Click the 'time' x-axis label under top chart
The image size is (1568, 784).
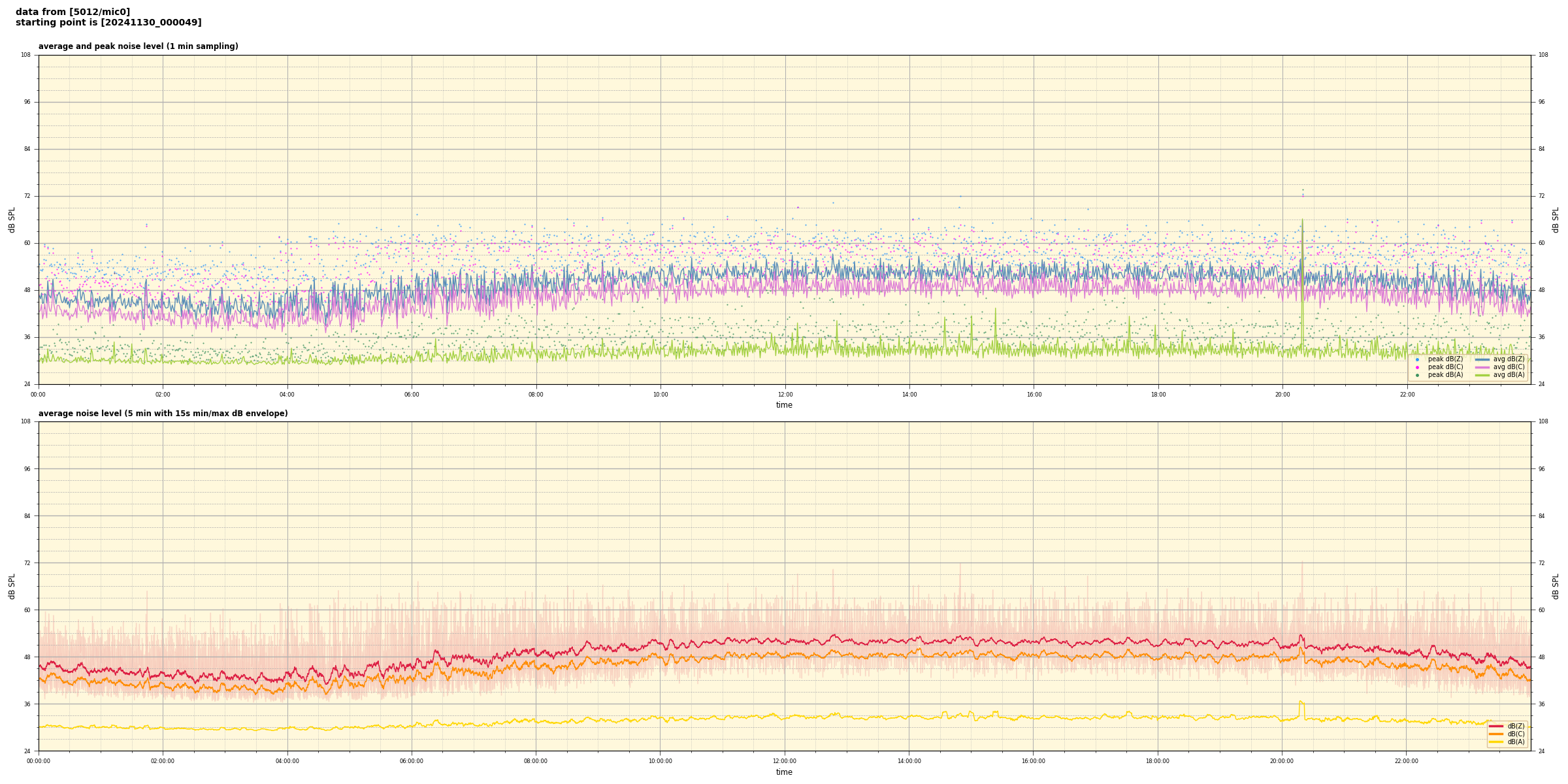tap(784, 405)
